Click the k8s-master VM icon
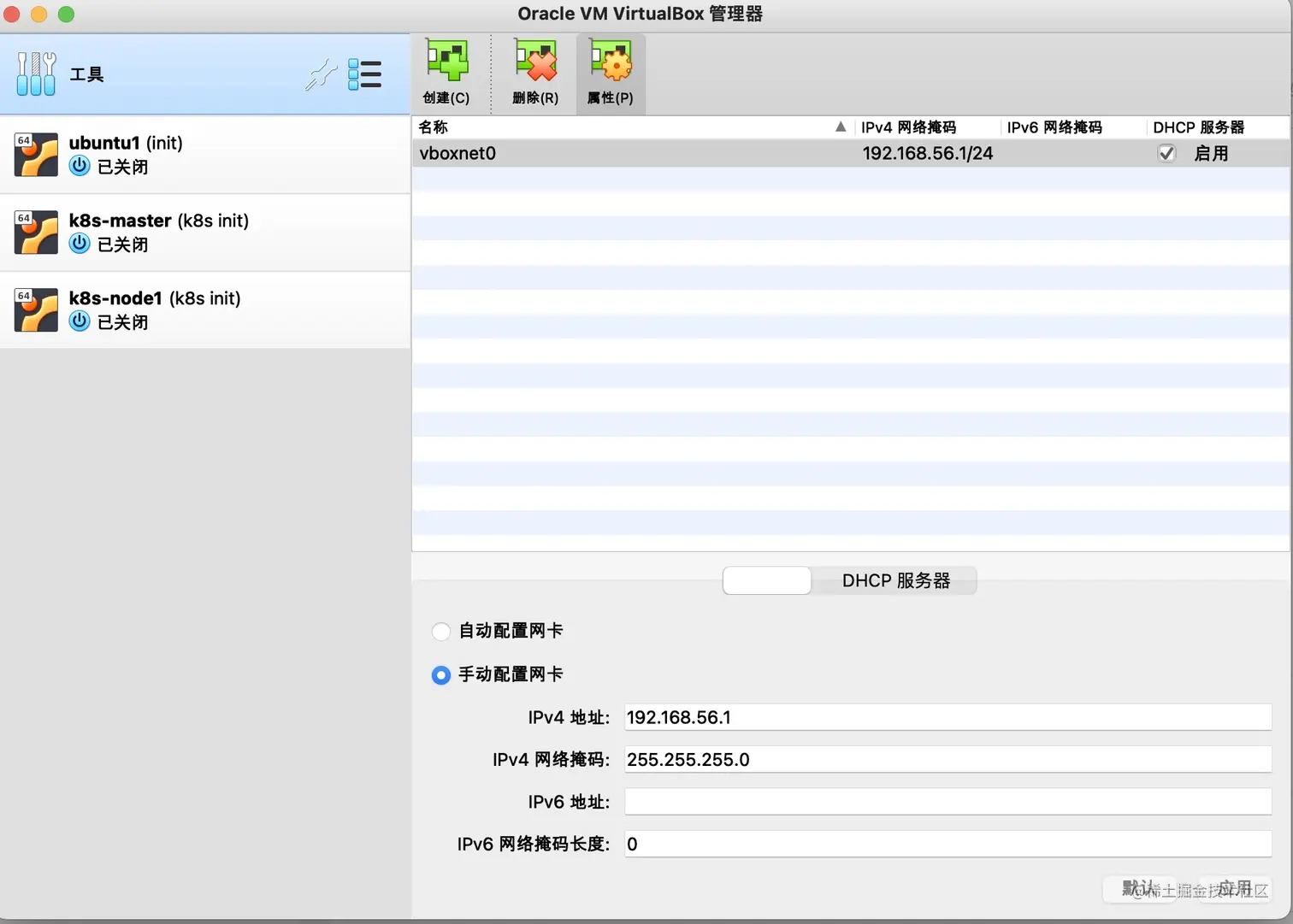The width and height of the screenshot is (1293, 924). coord(36,232)
